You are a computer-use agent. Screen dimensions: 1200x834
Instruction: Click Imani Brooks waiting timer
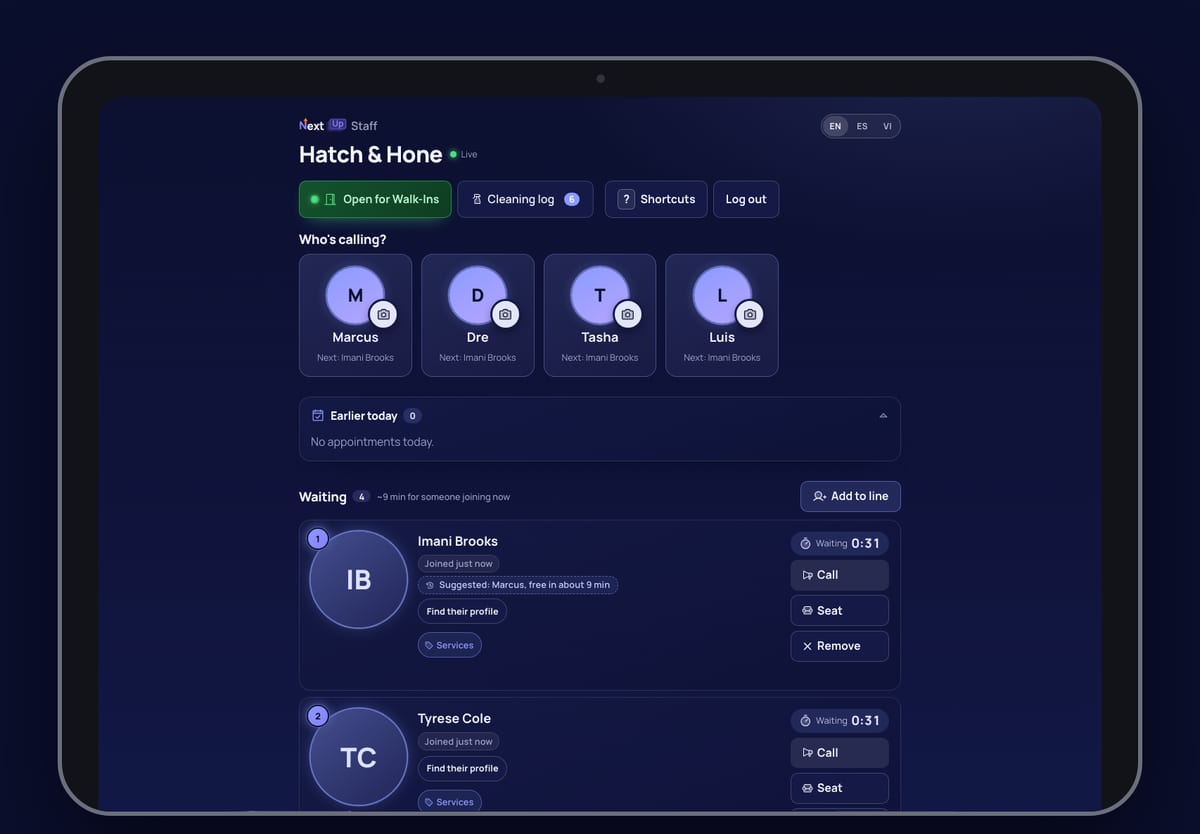point(839,543)
